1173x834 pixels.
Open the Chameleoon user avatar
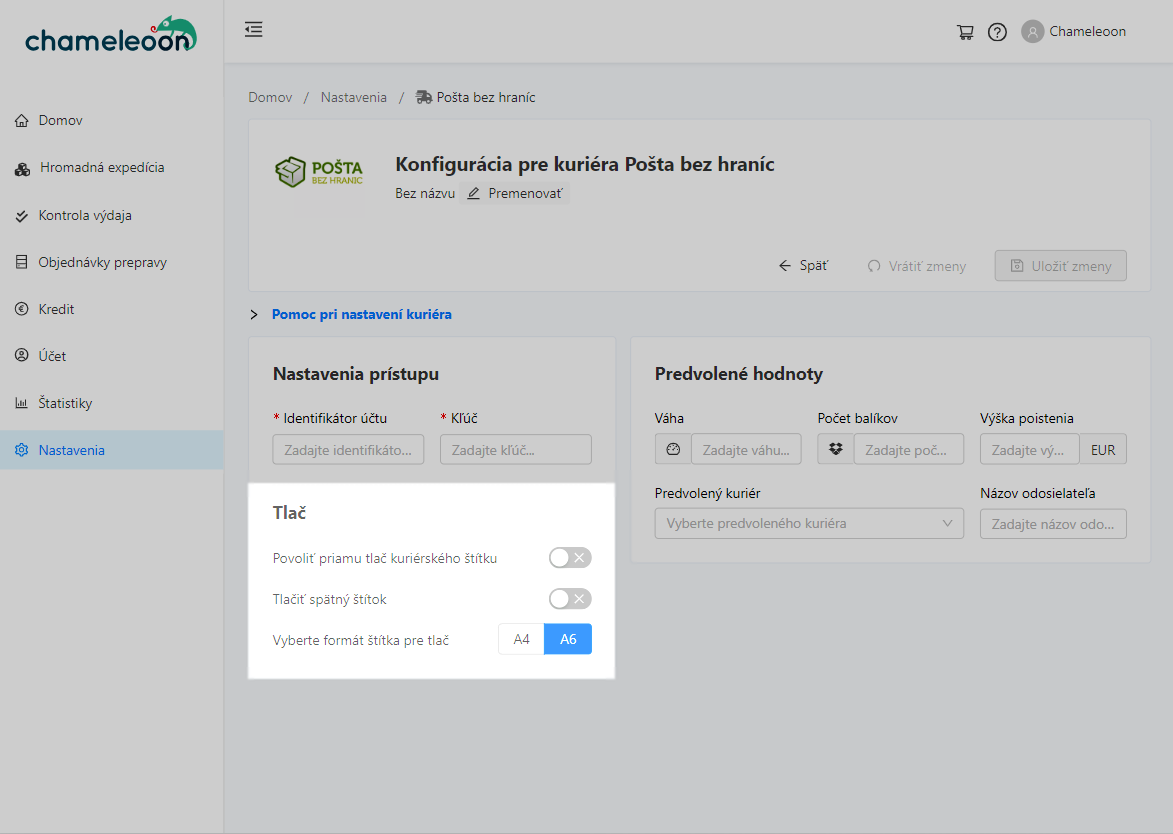(x=1032, y=32)
